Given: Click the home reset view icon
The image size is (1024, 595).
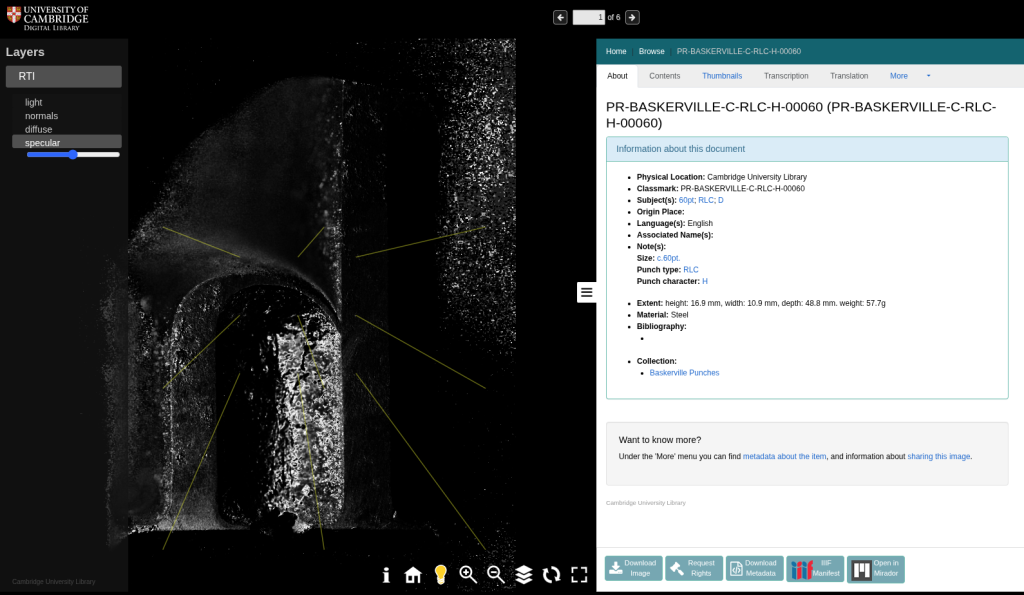Looking at the screenshot, I should click(413, 574).
